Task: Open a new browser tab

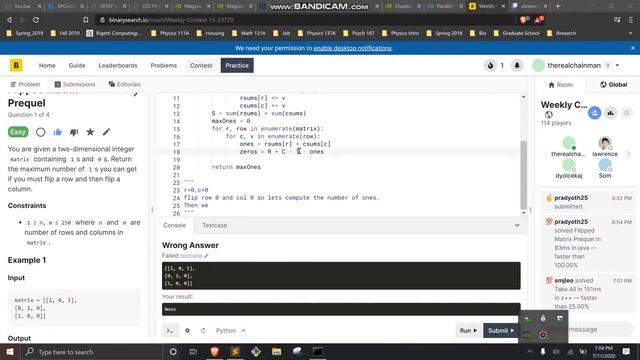Action: tap(558, 6)
